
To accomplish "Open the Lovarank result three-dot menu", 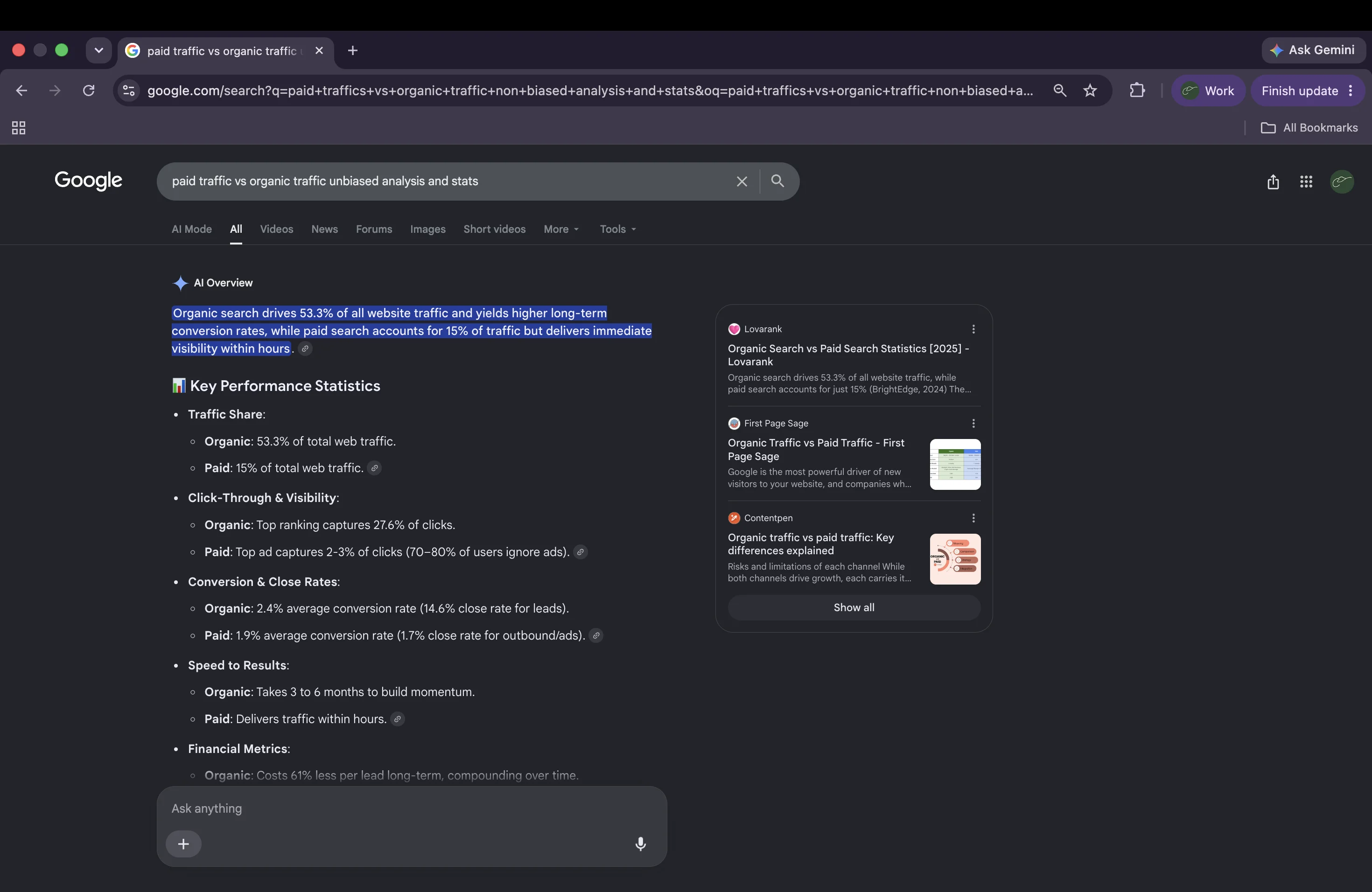I will [973, 329].
